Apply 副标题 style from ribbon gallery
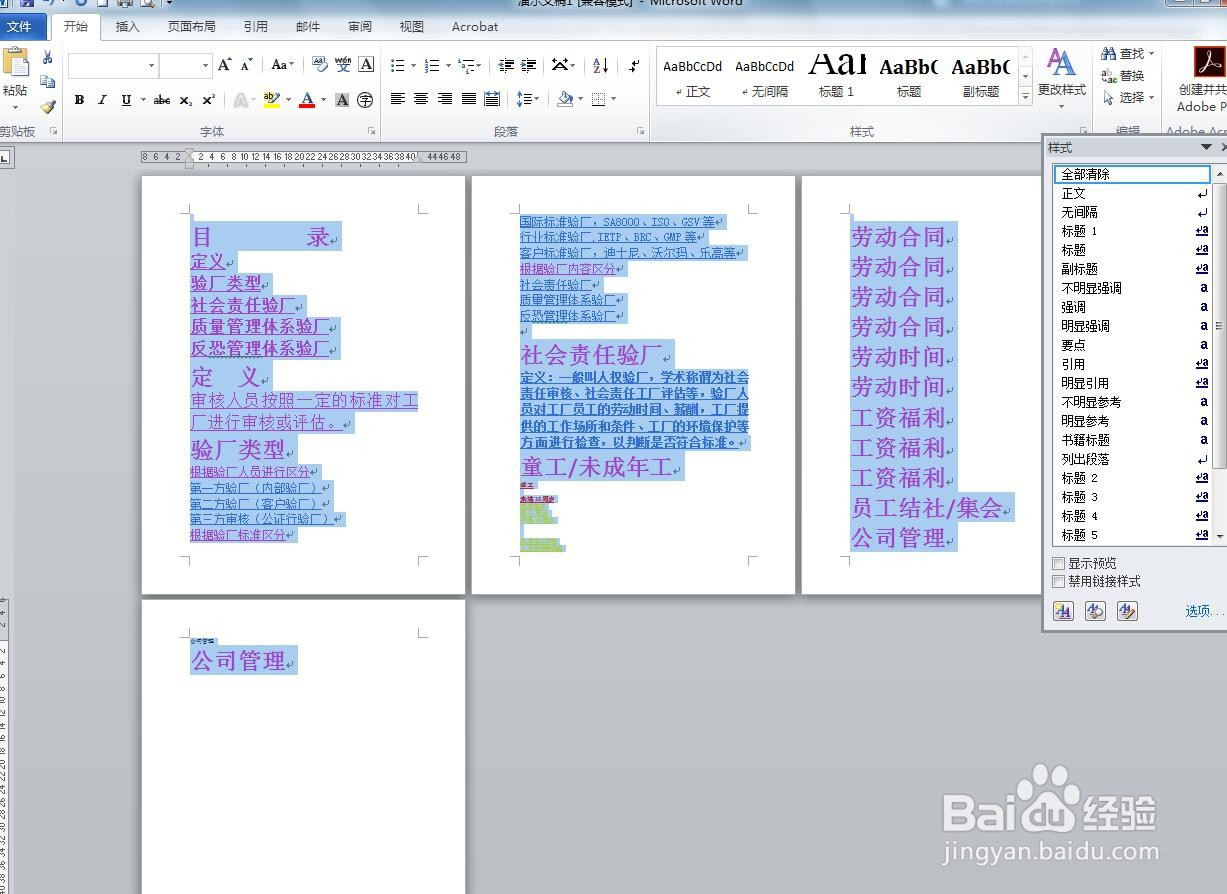The width and height of the screenshot is (1227, 894). click(981, 74)
